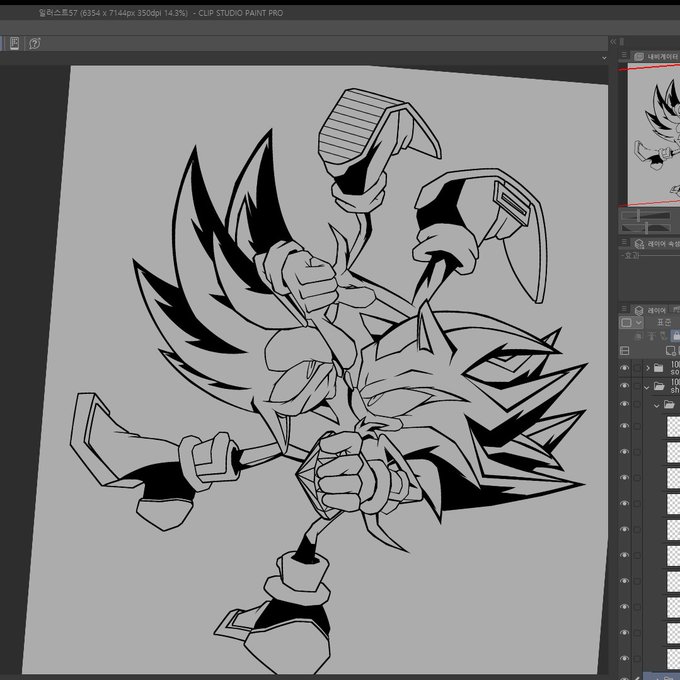Tick the edit-state box beside 'sh' folder
680x680 pixels.
click(x=637, y=386)
